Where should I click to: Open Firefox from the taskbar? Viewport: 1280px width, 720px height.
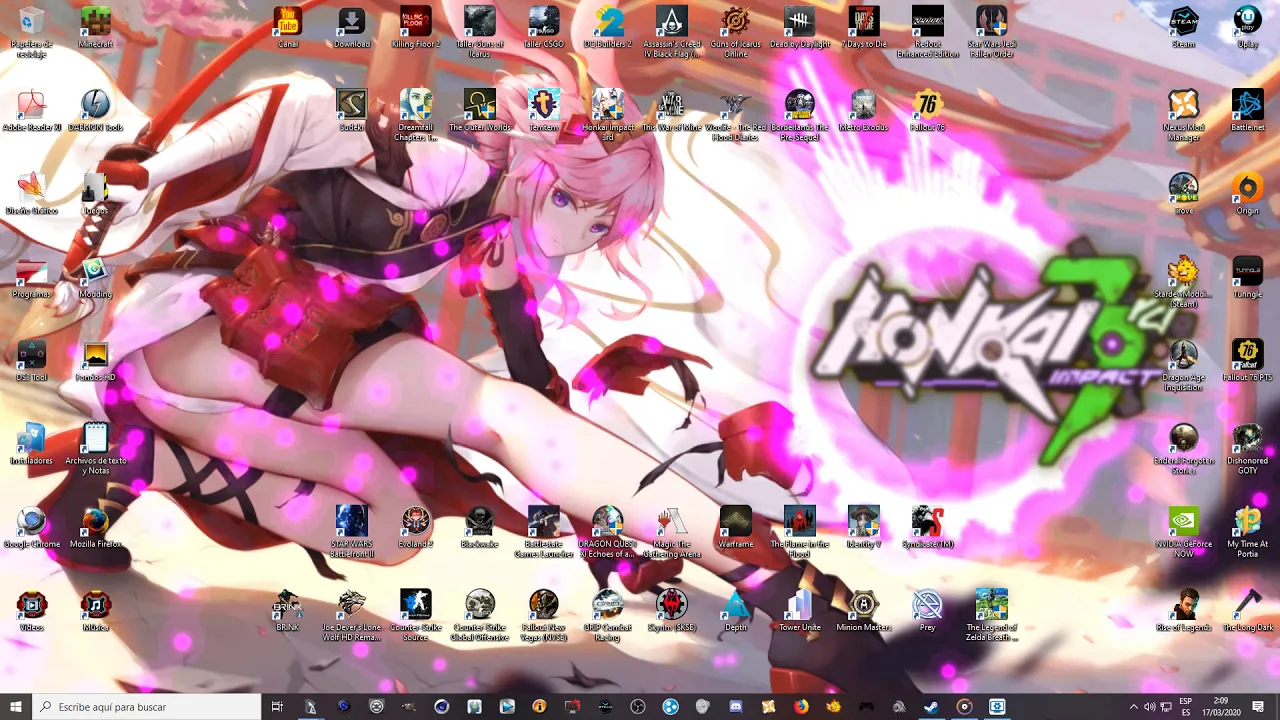[x=801, y=707]
